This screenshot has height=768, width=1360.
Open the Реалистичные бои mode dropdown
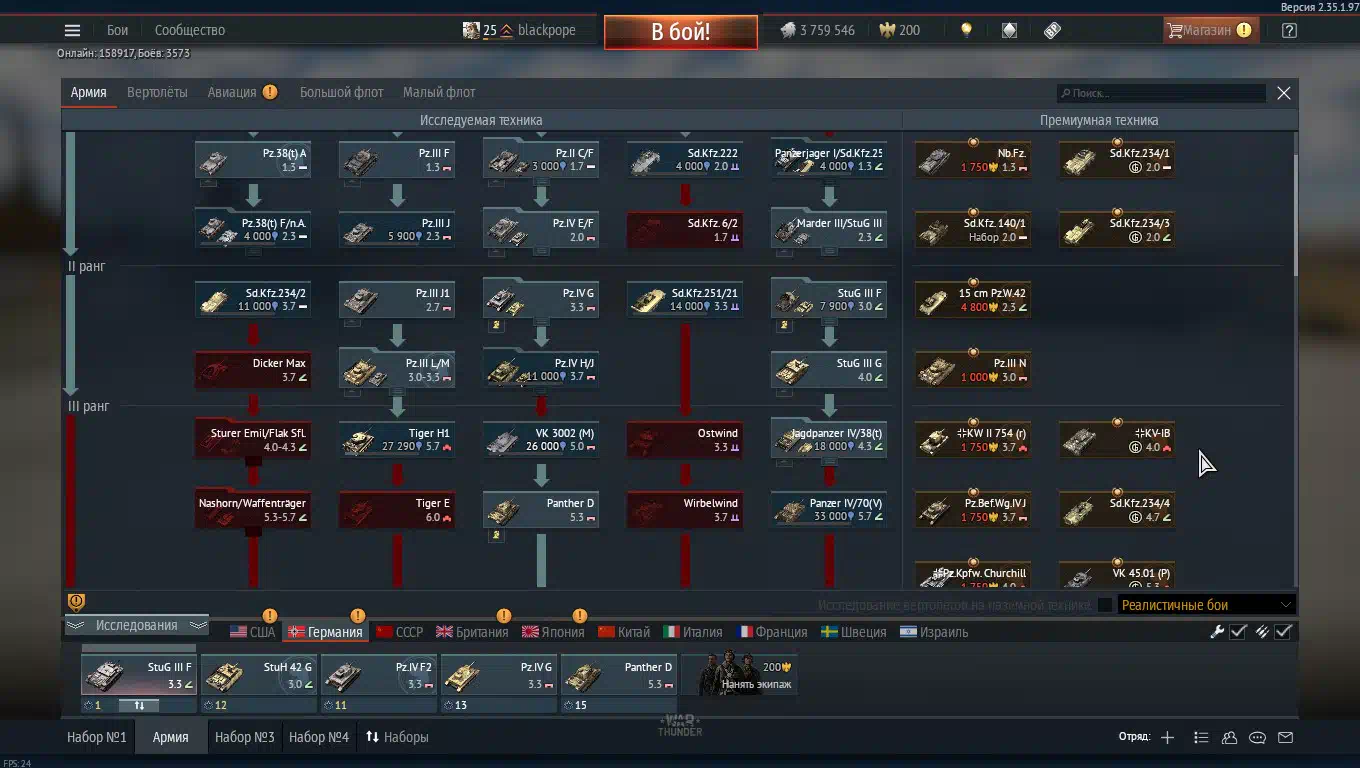click(1207, 605)
